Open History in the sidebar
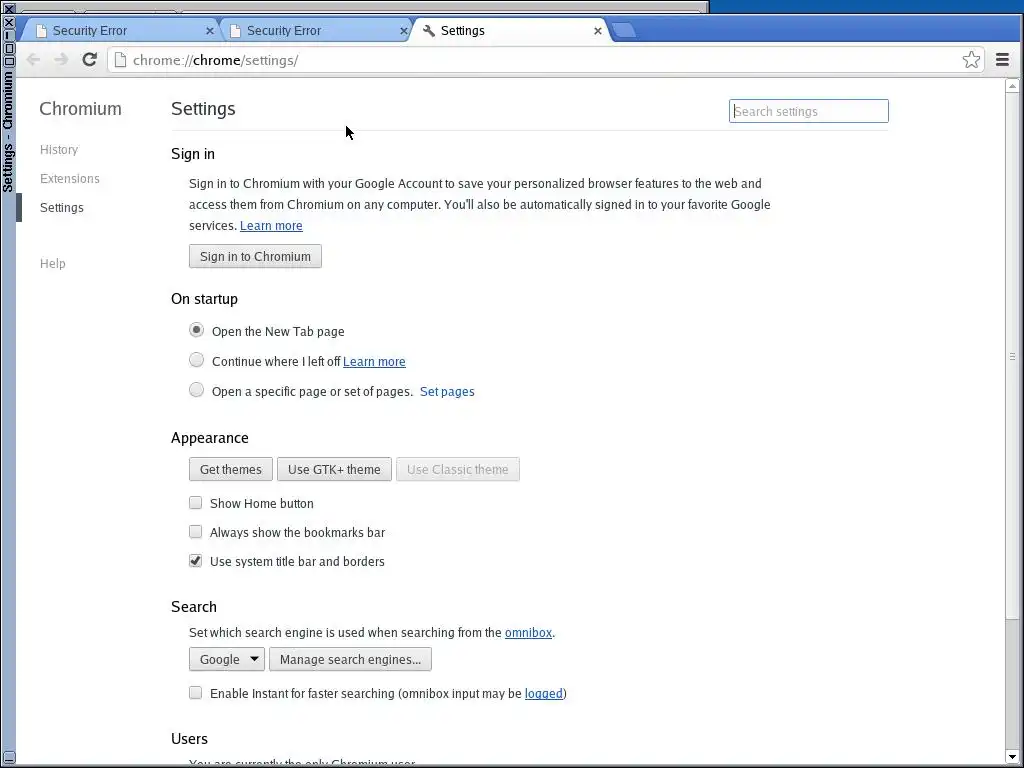This screenshot has height=768, width=1024. 59,150
